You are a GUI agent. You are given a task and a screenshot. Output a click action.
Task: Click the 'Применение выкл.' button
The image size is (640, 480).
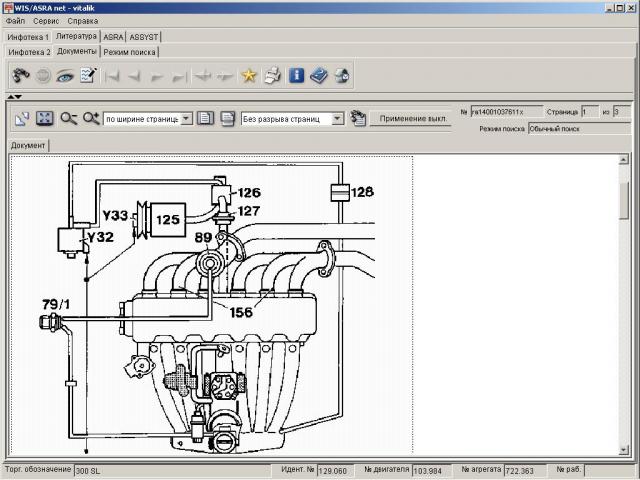(411, 118)
